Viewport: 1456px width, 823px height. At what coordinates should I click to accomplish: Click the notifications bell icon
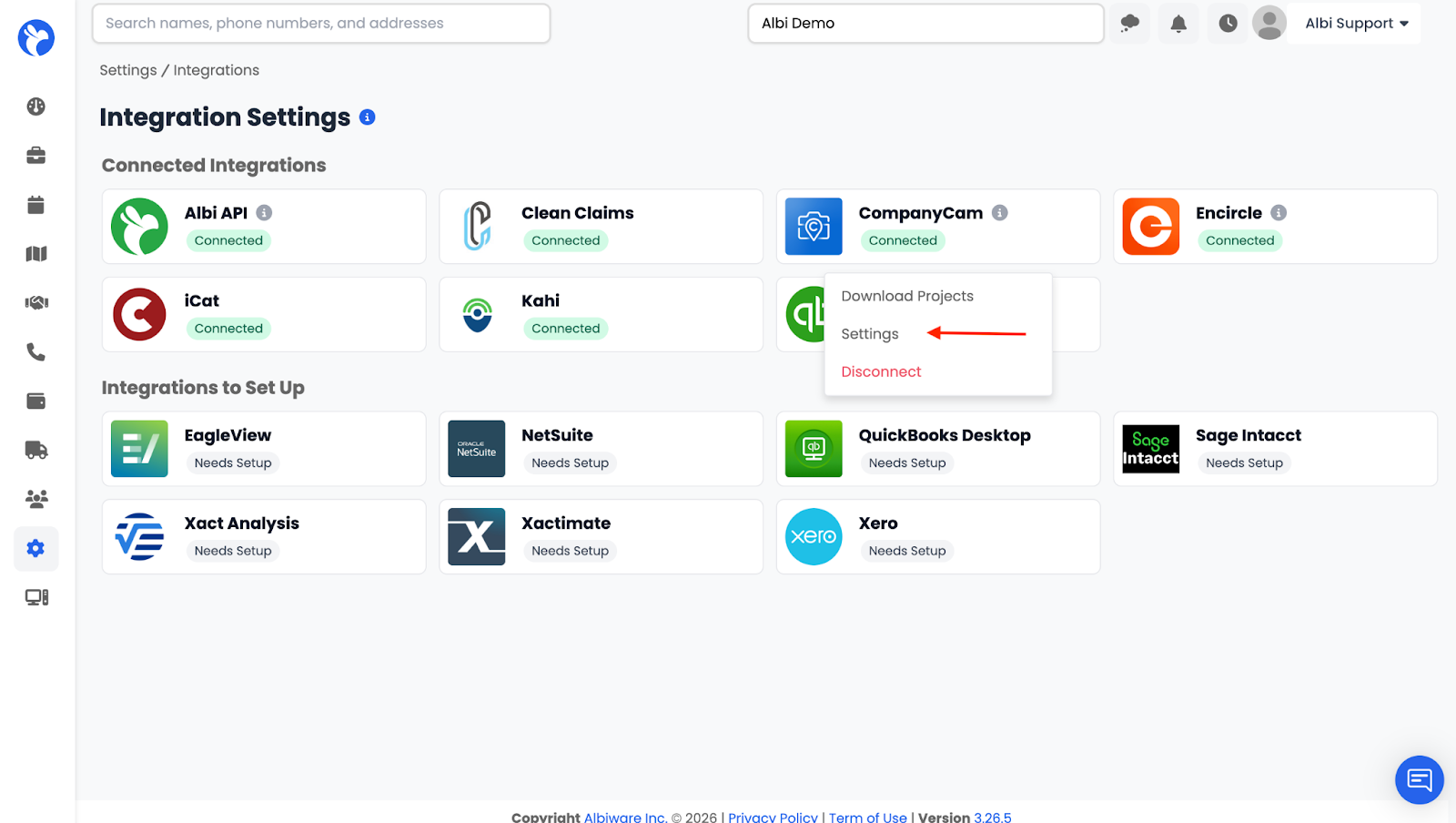[1178, 24]
